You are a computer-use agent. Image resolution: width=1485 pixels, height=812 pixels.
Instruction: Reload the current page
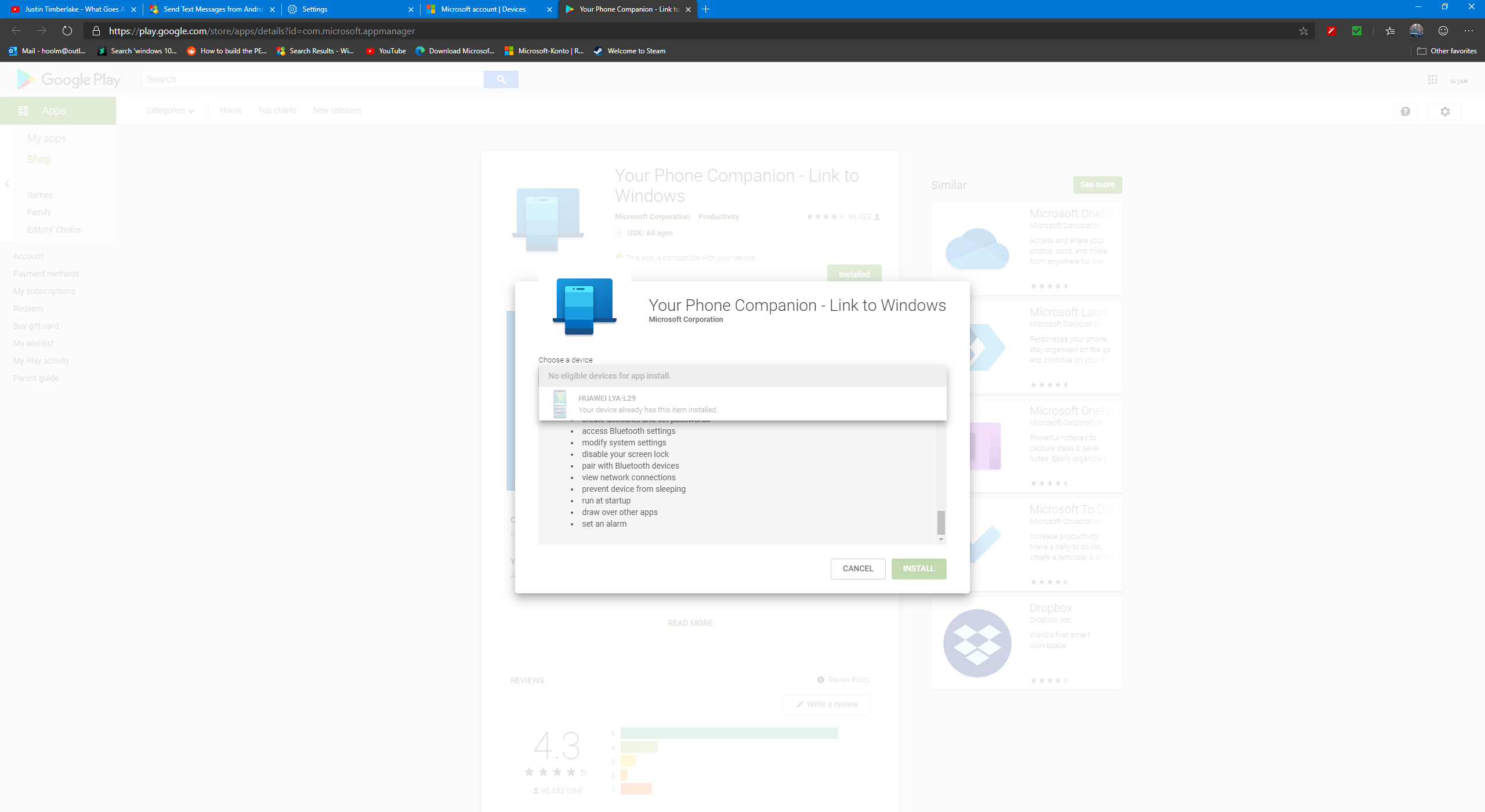click(67, 31)
